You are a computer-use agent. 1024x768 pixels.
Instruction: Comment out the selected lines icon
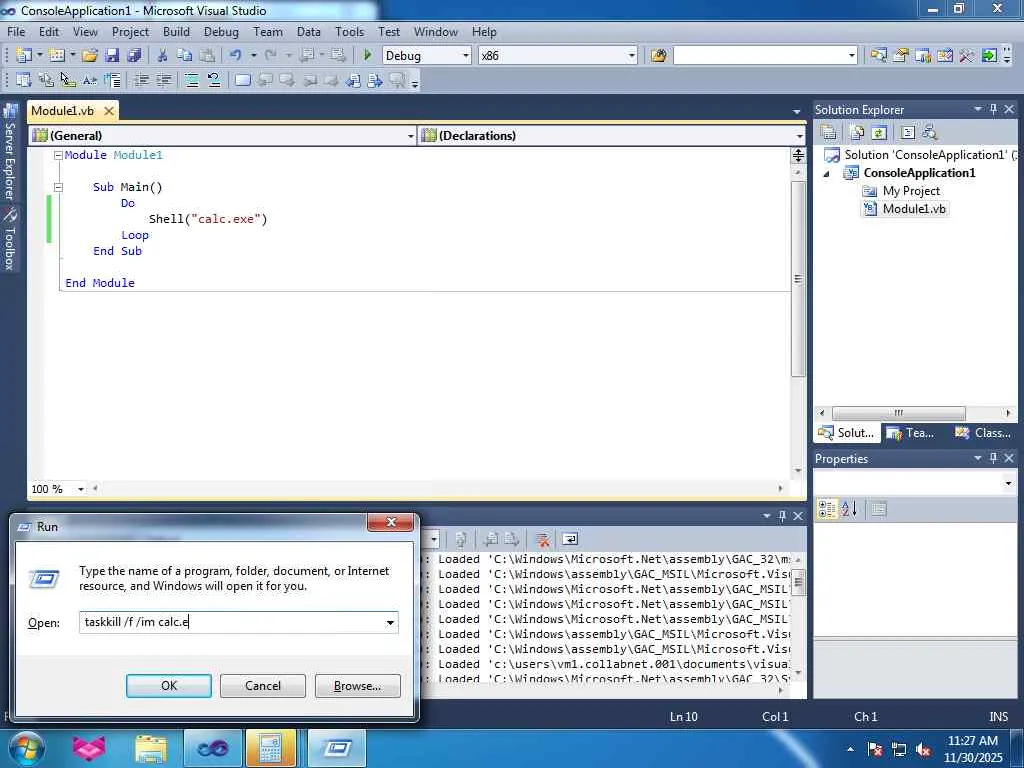(191, 80)
